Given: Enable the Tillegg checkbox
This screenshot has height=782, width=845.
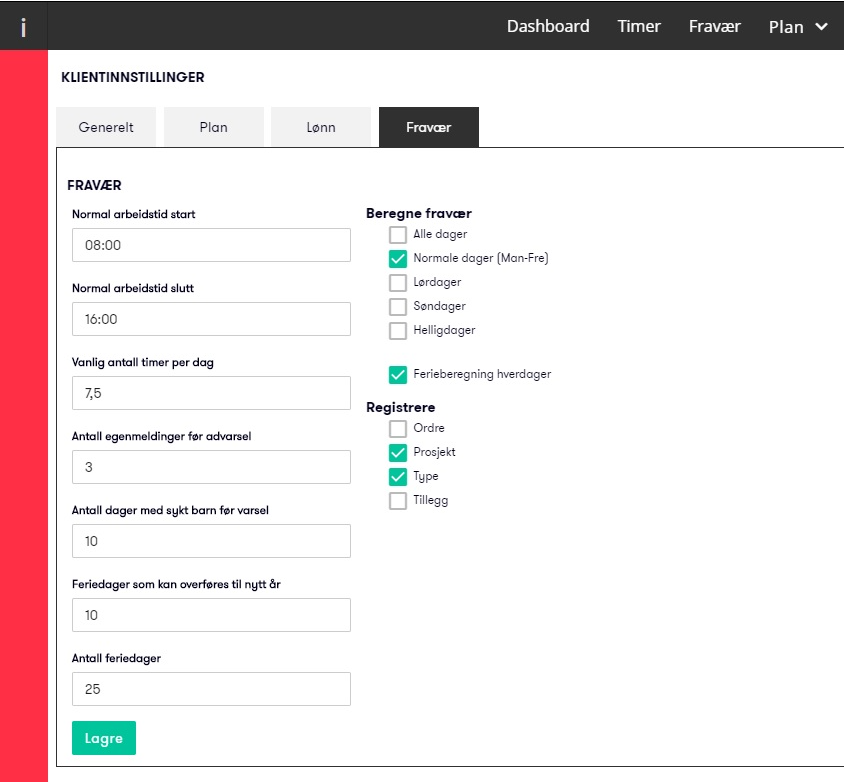Looking at the screenshot, I should point(398,501).
